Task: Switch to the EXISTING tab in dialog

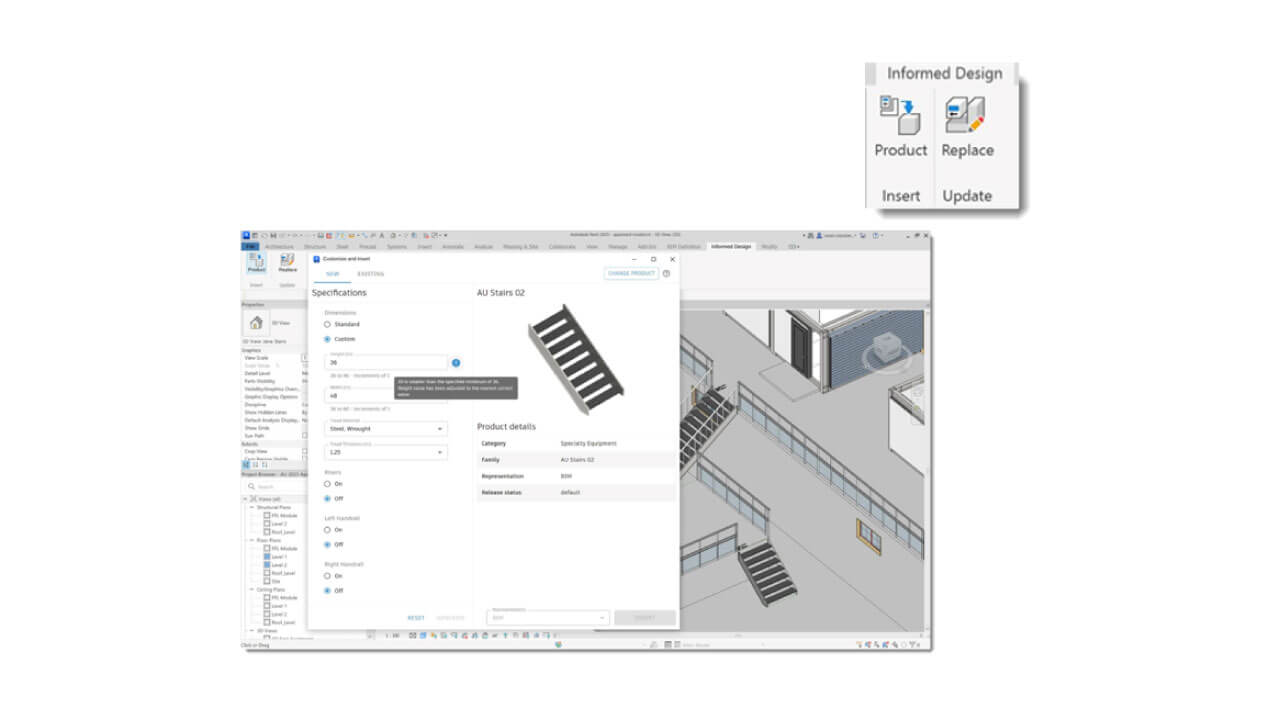Action: click(x=371, y=274)
